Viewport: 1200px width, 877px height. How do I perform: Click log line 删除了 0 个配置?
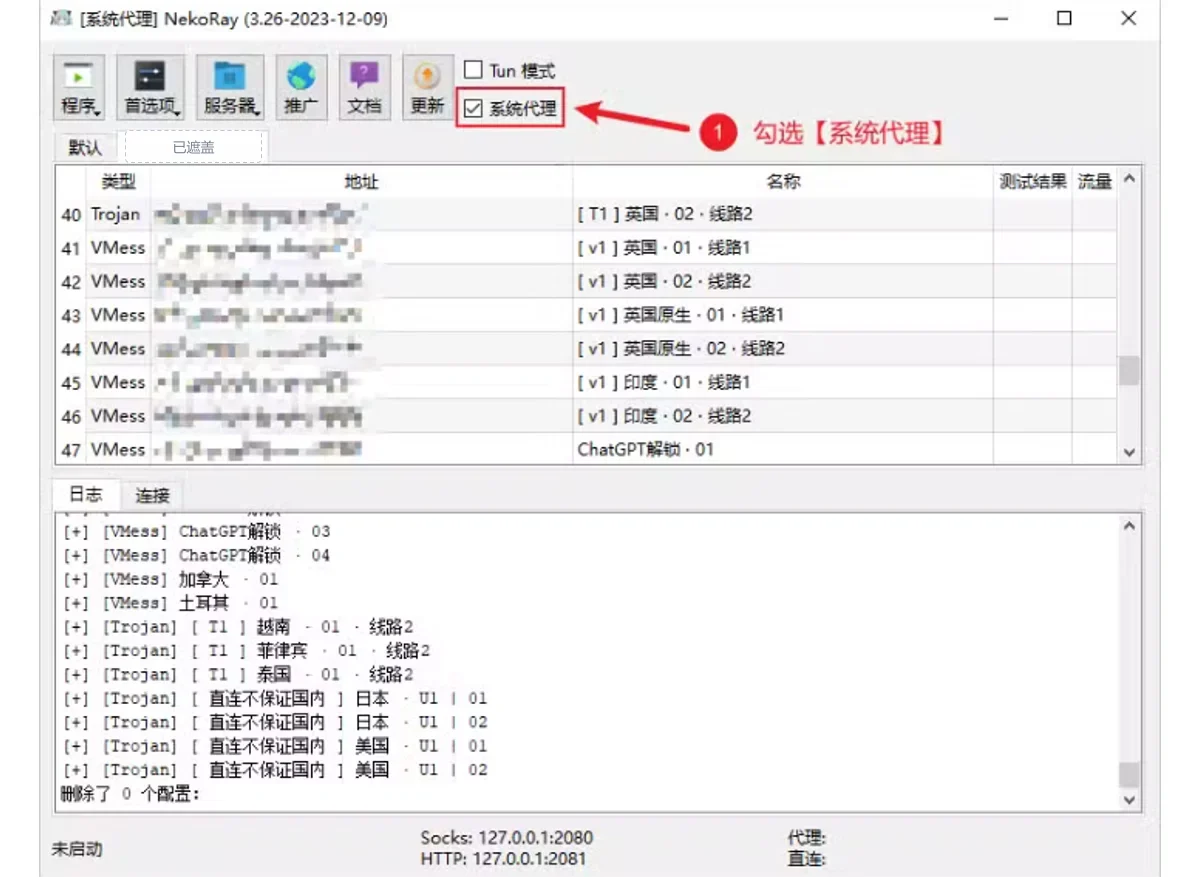[131, 794]
